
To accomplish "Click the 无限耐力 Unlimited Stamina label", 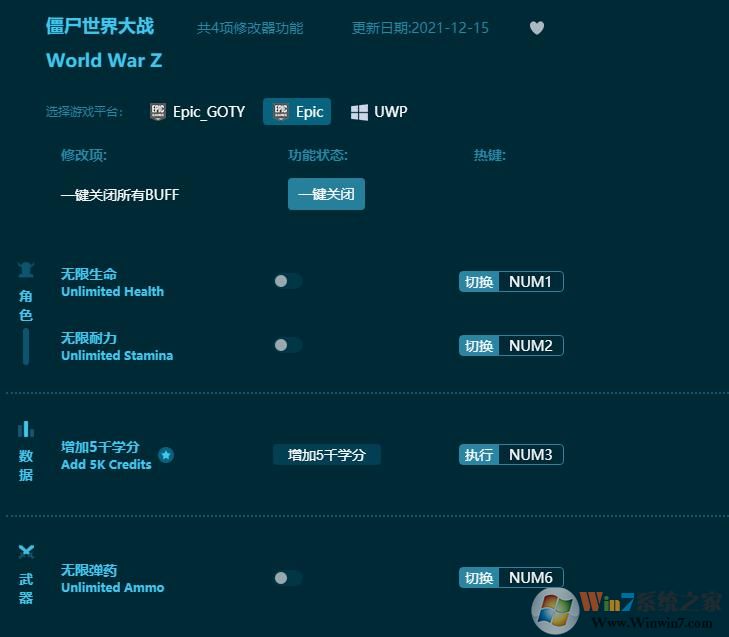I will tap(117, 346).
